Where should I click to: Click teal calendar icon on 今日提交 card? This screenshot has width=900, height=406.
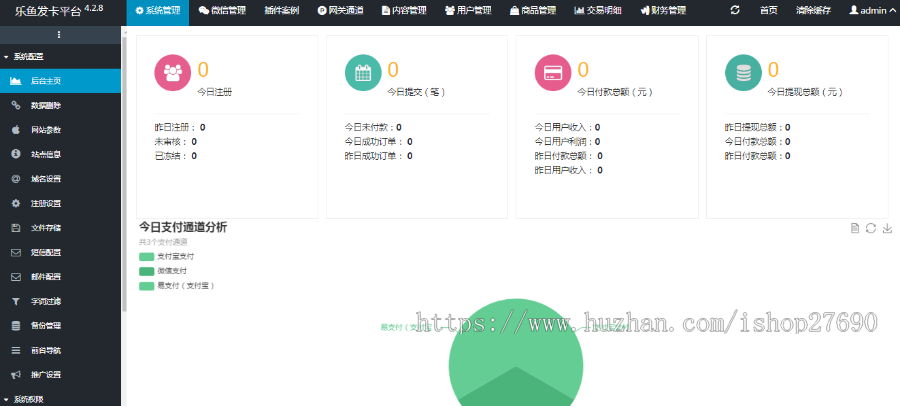363,73
